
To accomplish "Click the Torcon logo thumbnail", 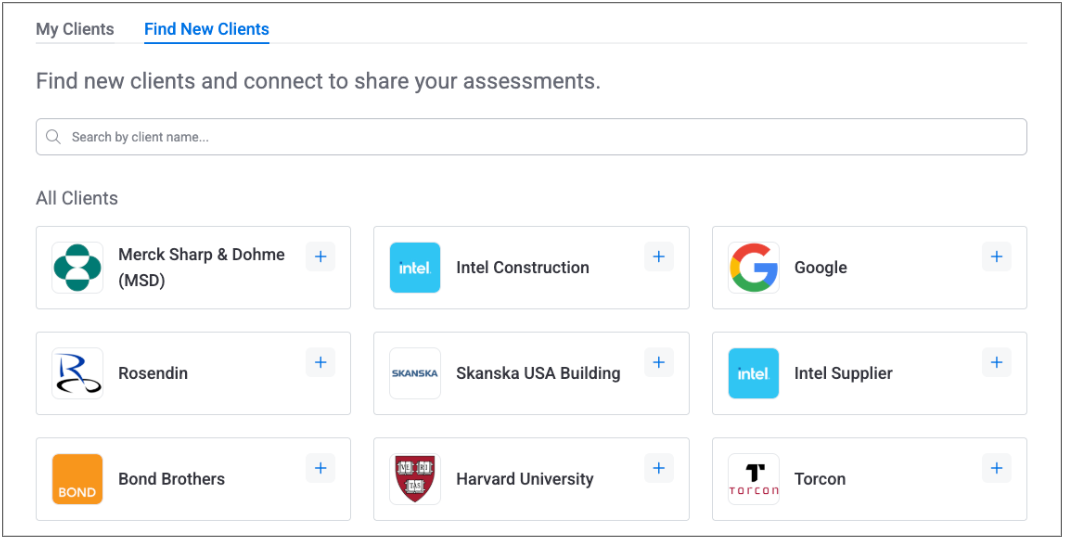I will [754, 479].
